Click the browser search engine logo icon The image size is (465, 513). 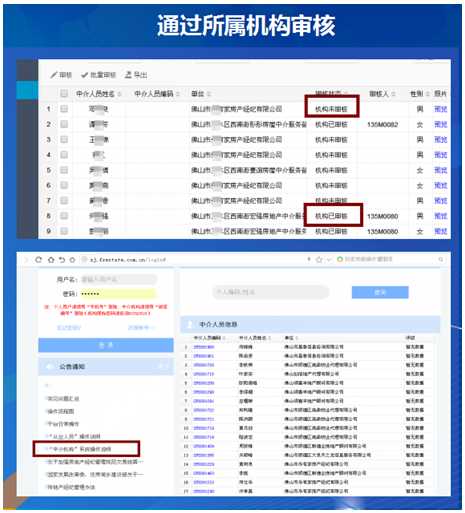pos(340,259)
